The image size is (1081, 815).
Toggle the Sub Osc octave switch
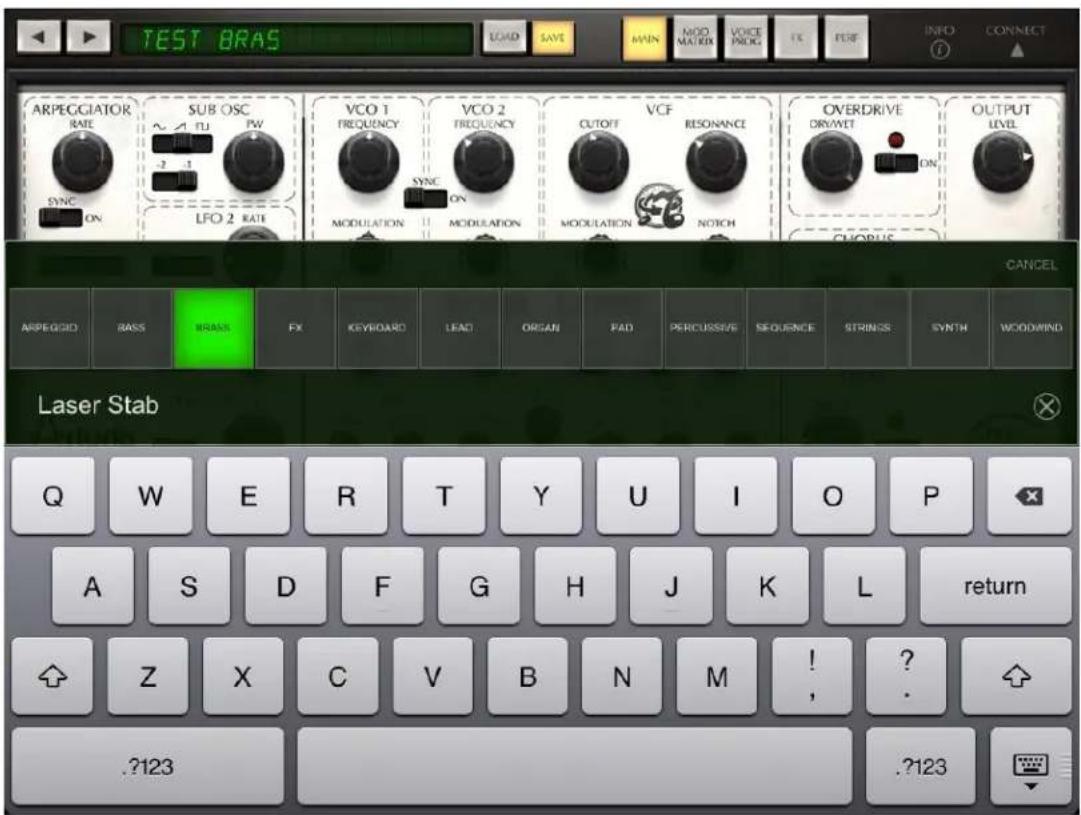[174, 181]
